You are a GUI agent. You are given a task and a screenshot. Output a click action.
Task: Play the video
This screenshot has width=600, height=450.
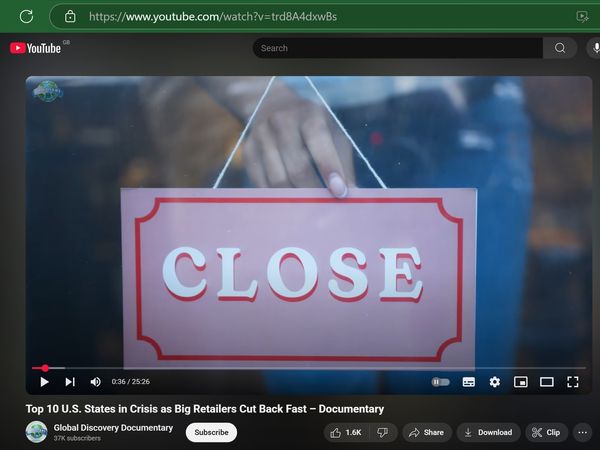(x=44, y=382)
